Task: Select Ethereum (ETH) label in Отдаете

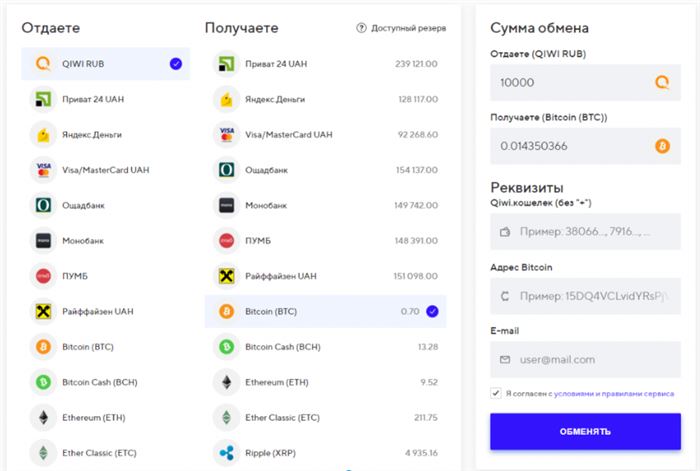Action: 94,417
